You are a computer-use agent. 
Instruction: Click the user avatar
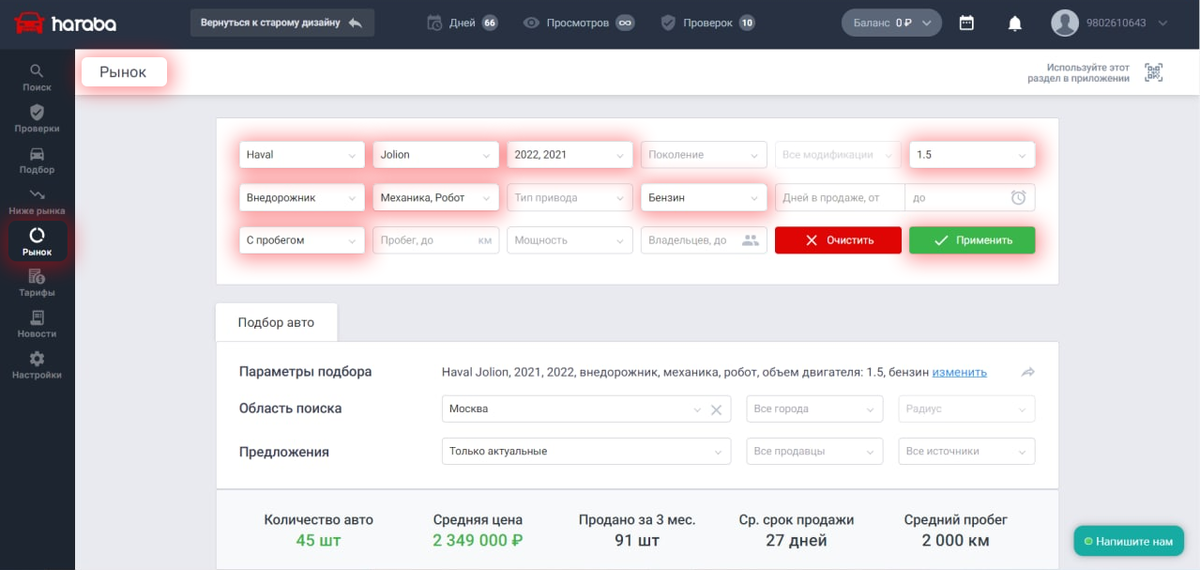click(1065, 22)
